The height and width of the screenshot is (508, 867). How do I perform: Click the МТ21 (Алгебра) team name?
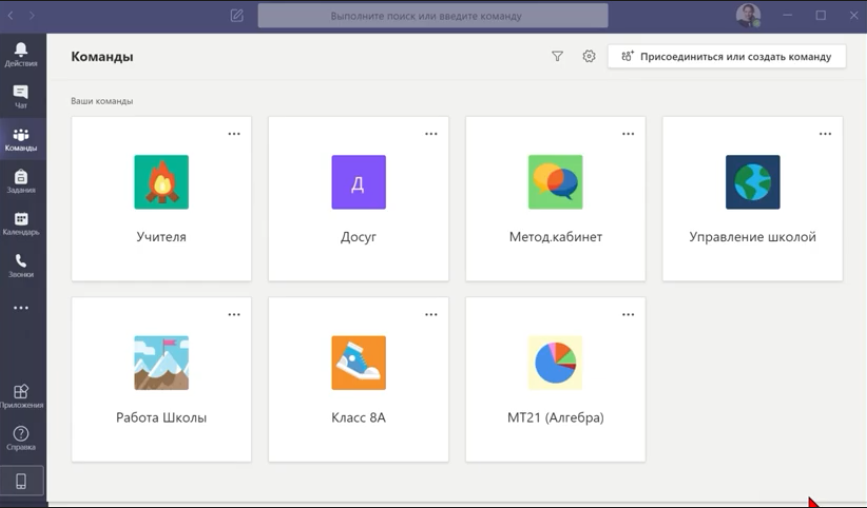pyautogui.click(x=555, y=417)
